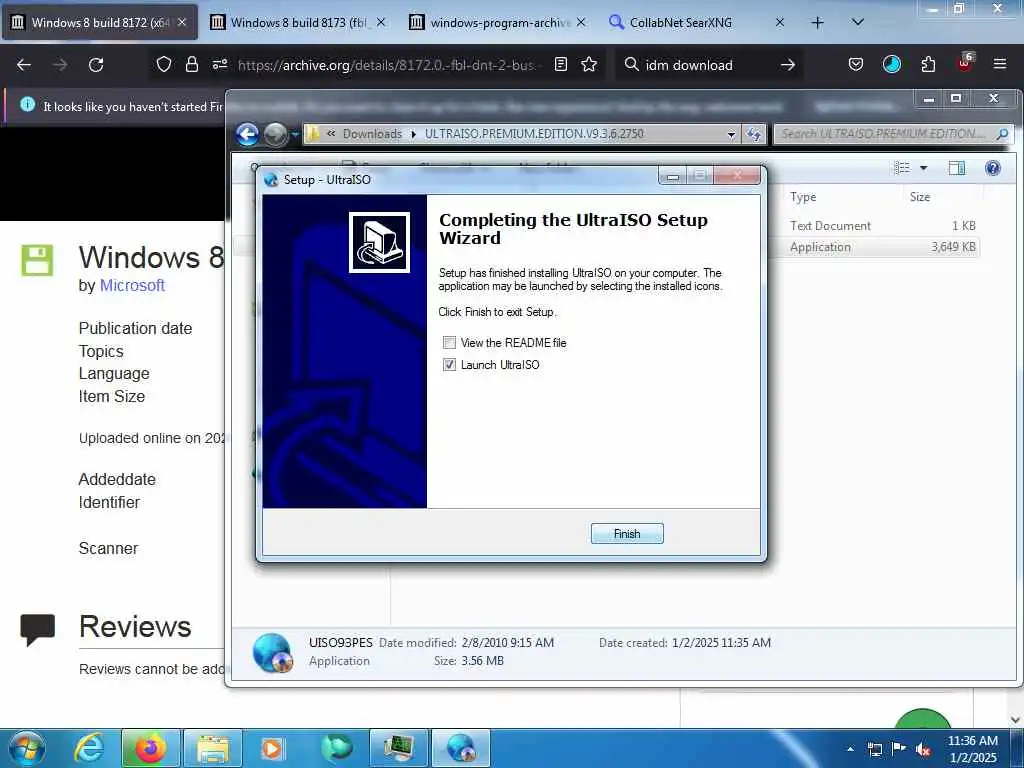Click Finish to exit UltraISO setup
This screenshot has width=1024, height=768.
(x=626, y=534)
